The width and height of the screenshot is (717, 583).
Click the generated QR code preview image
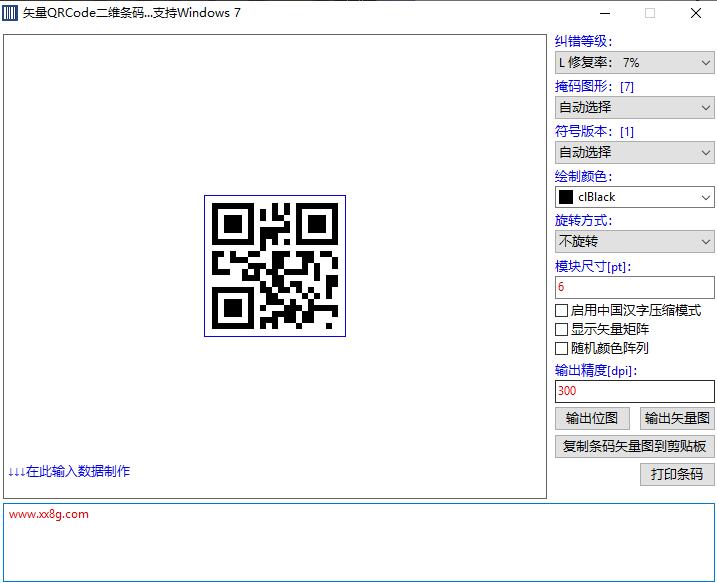coord(275,266)
